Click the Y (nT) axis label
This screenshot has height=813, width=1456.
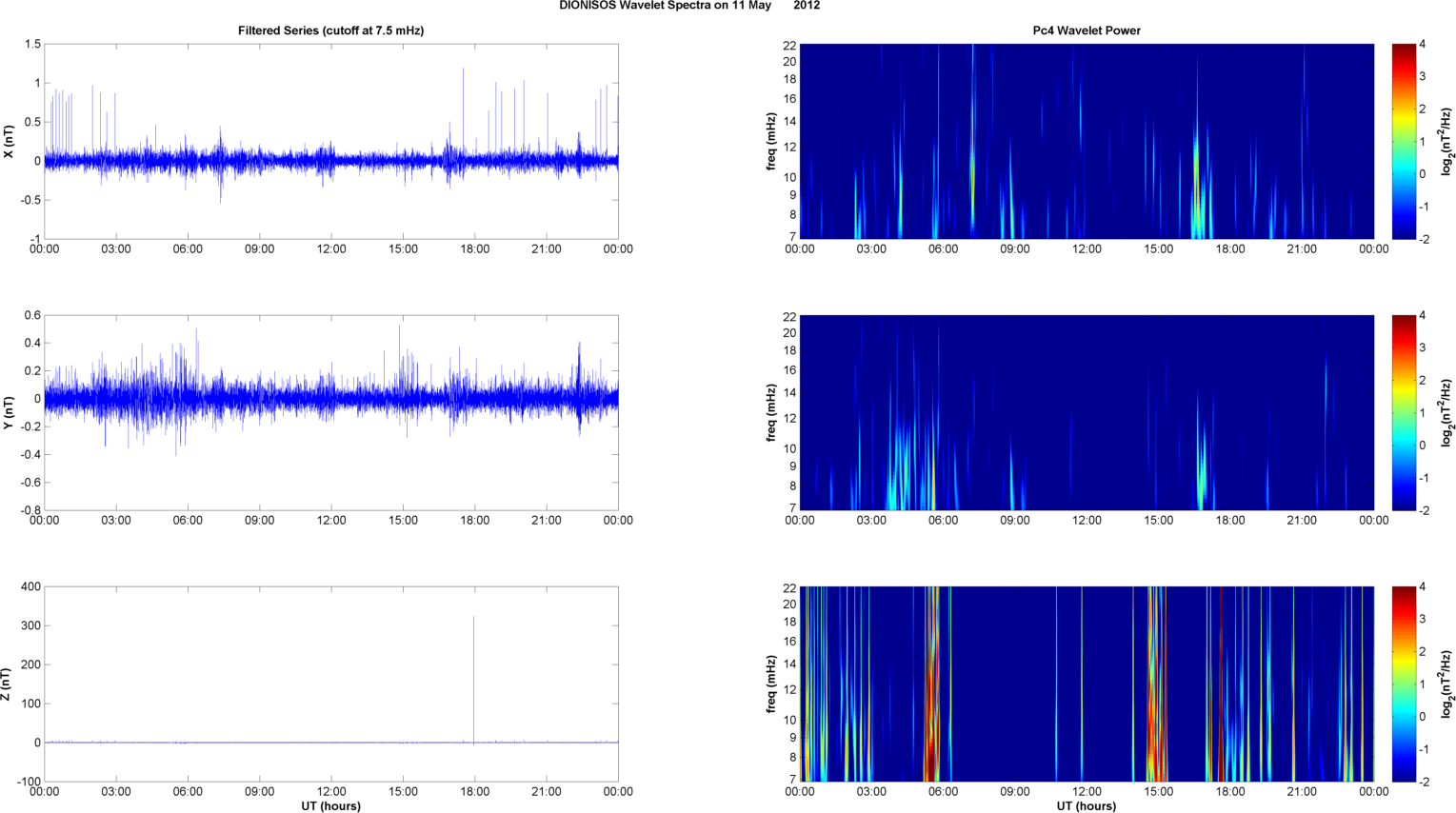click(x=9, y=413)
